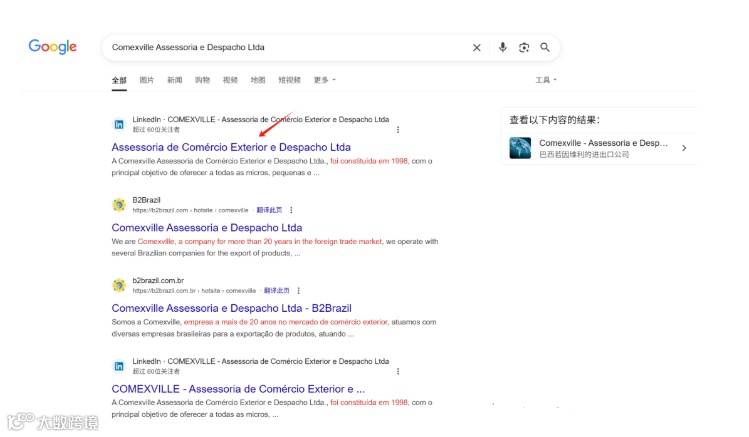Open COMEXVILLE - Assessoria de Comércio Exterior link
Screen dimensions: 749x437
pyautogui.click(x=238, y=389)
